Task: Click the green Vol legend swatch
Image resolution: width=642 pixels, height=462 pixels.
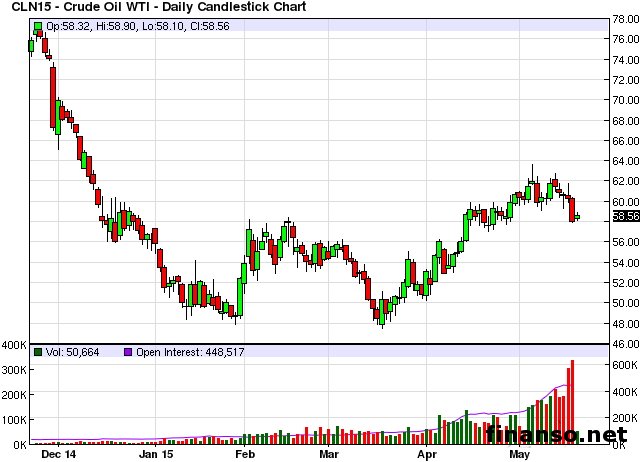Action: coord(38,352)
